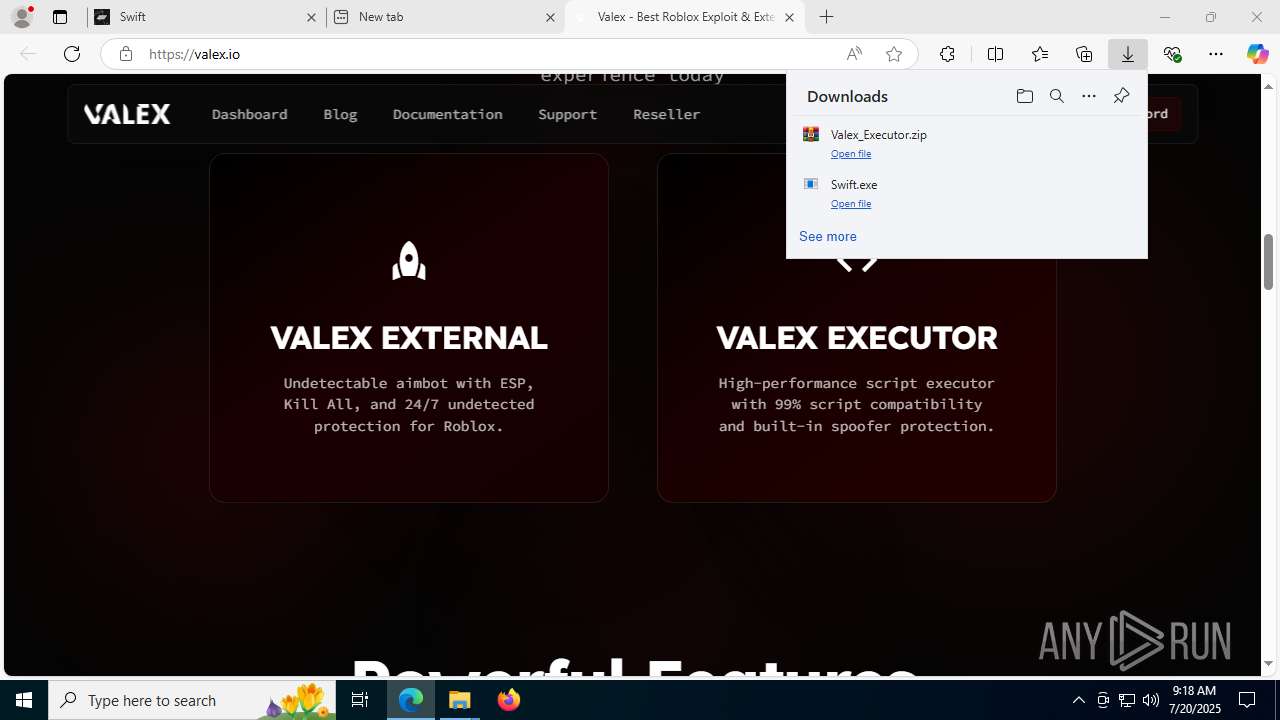This screenshot has width=1280, height=720.
Task: Open Task View on taskbar
Action: point(360,700)
